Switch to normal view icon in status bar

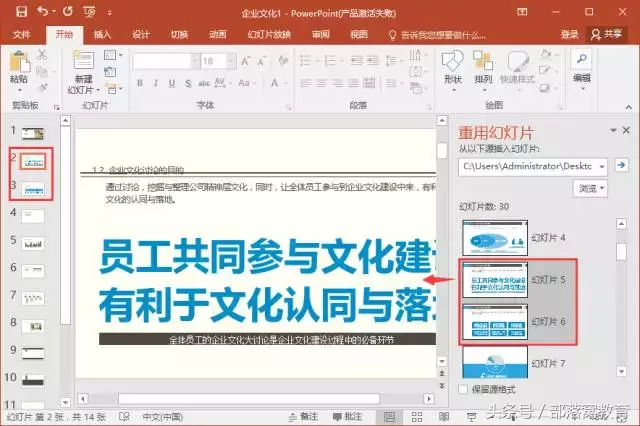[x=389, y=417]
